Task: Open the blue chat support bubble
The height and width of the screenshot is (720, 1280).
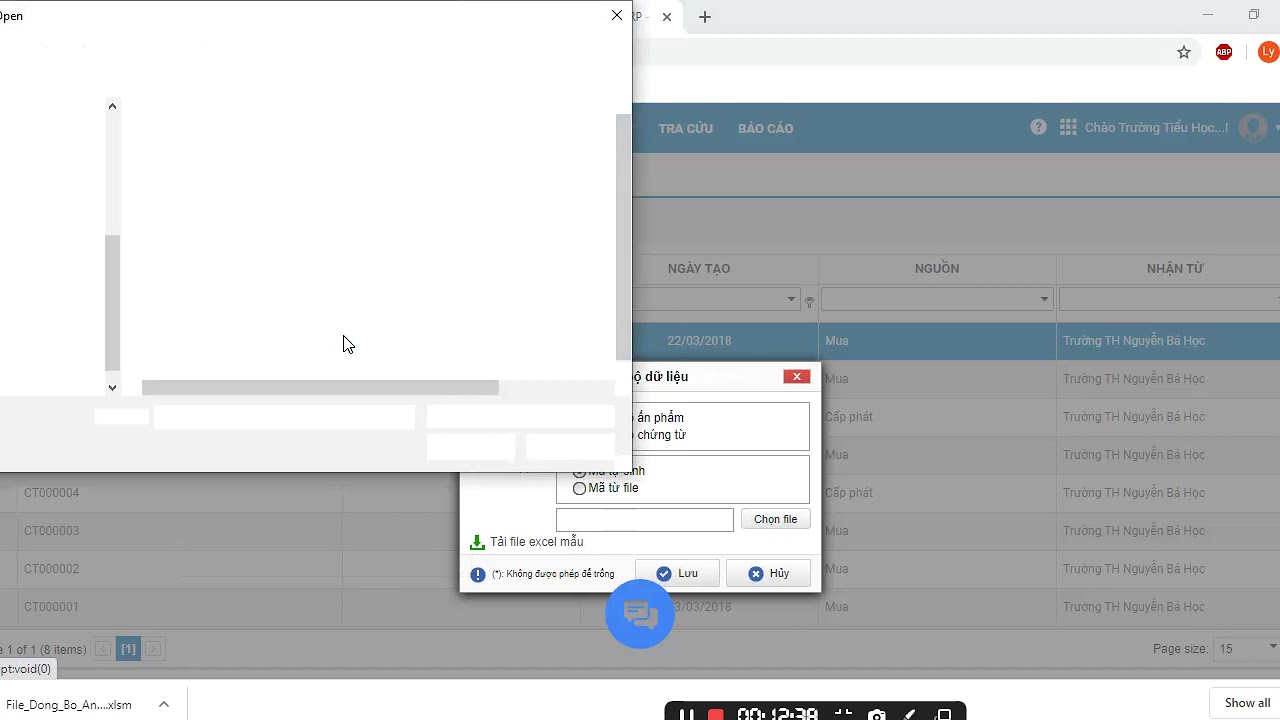Action: (640, 614)
